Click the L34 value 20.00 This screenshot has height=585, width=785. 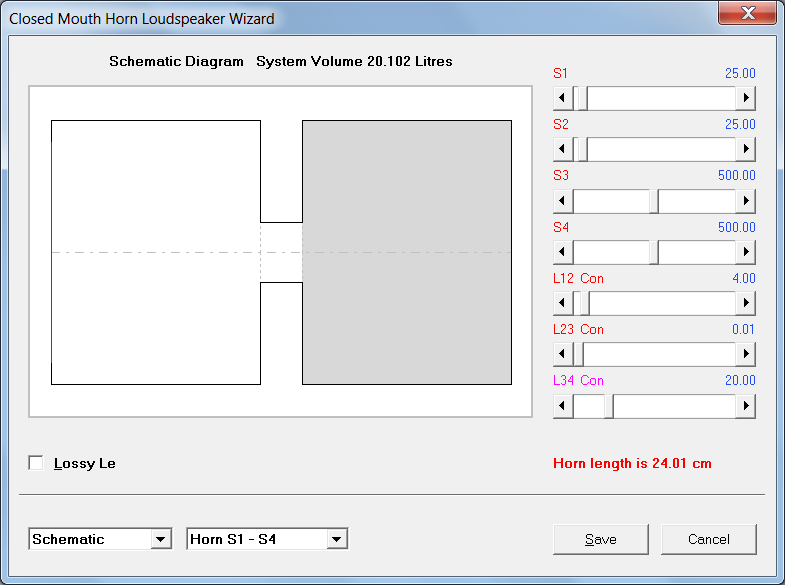point(740,381)
